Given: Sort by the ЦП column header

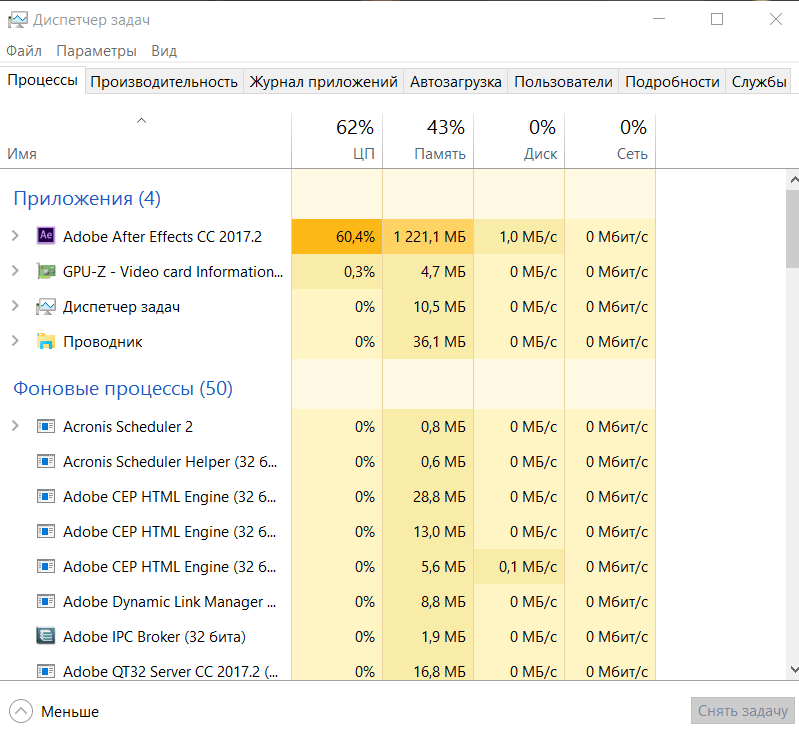Looking at the screenshot, I should click(337, 141).
